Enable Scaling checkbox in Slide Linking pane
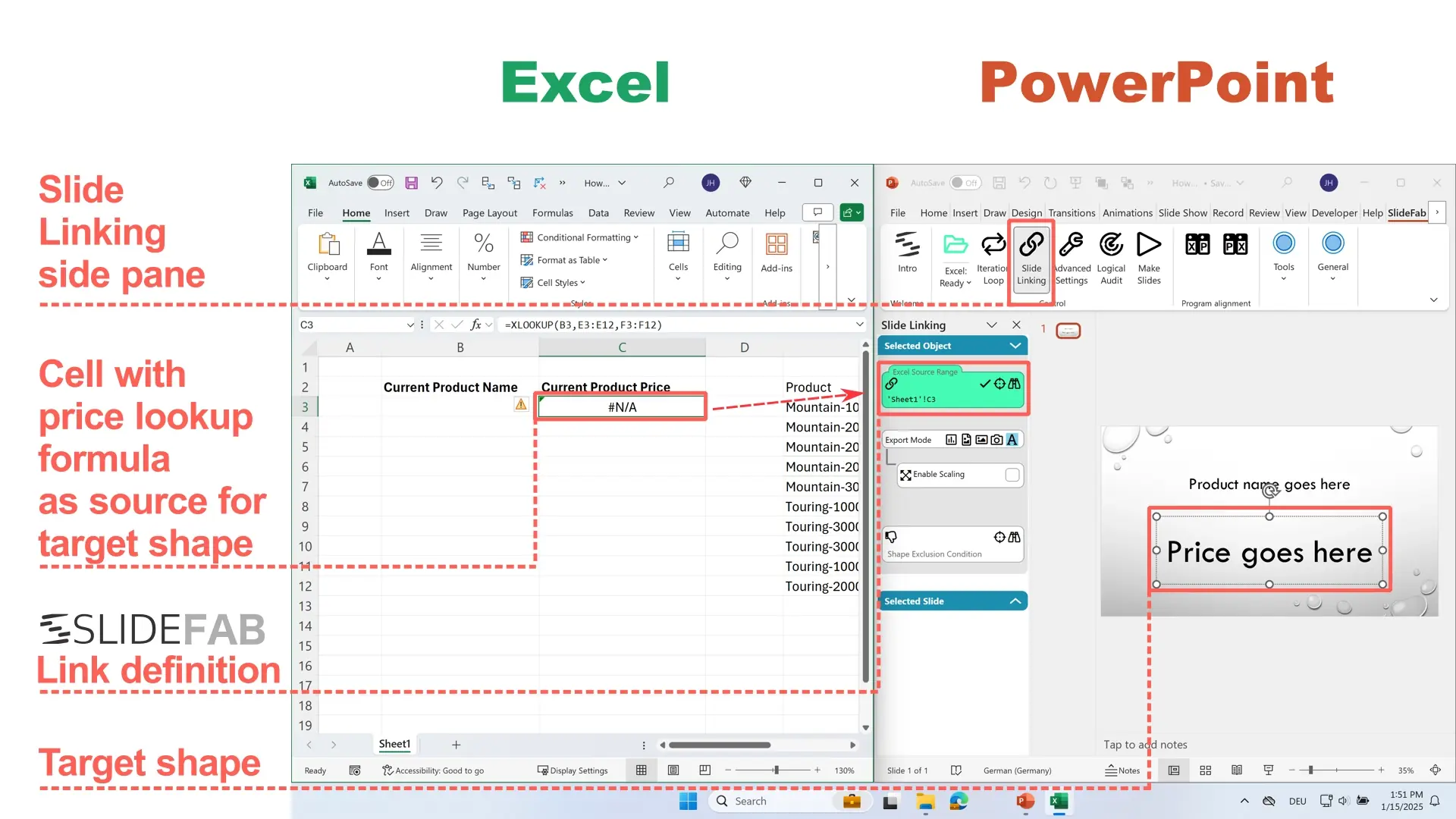 point(1012,475)
